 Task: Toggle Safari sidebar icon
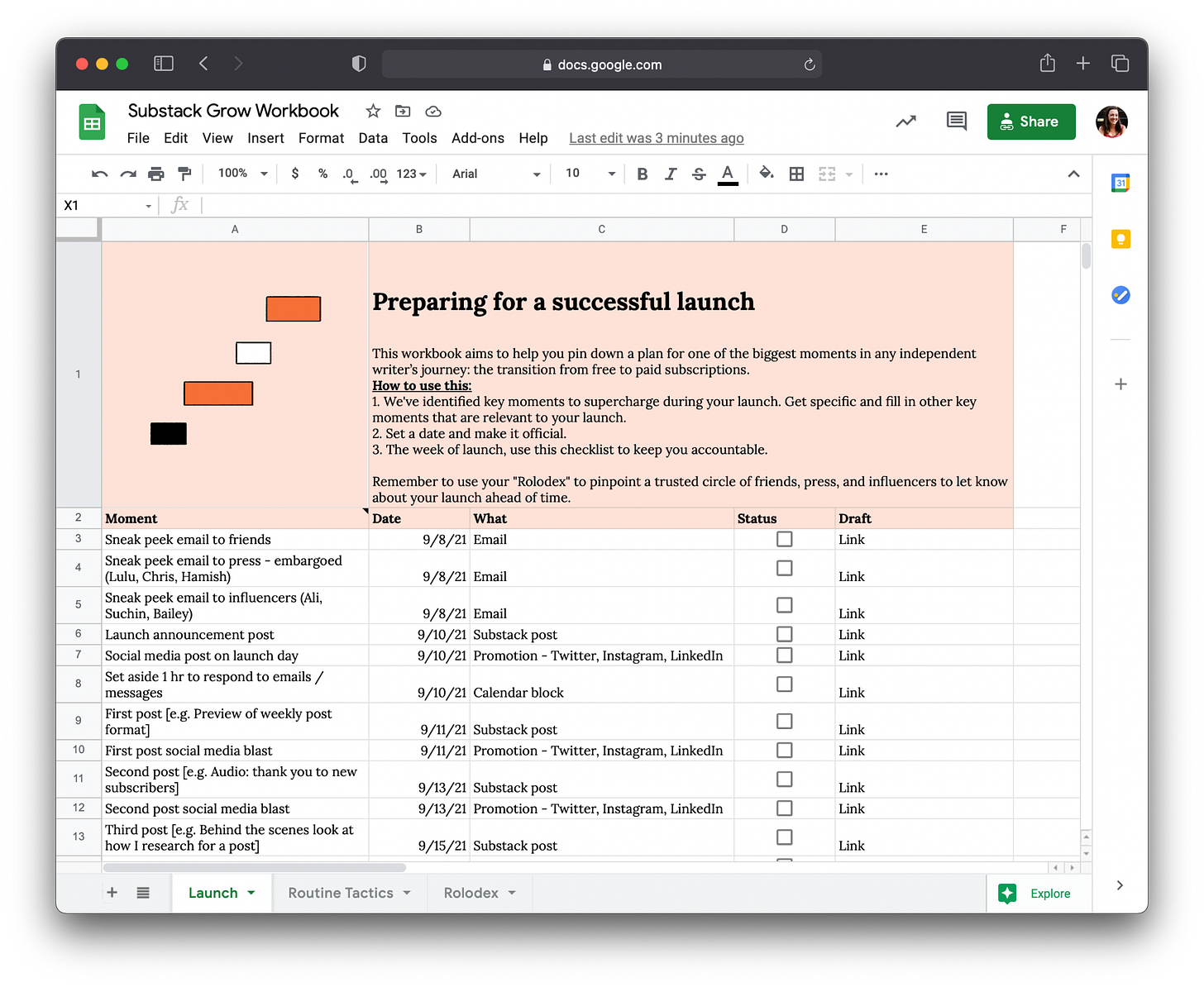(x=164, y=64)
